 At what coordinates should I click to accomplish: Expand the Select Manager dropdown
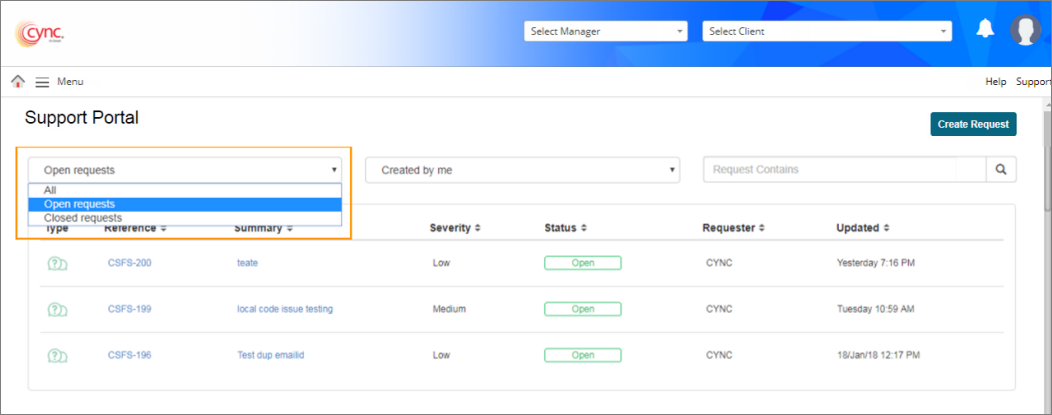[x=606, y=31]
